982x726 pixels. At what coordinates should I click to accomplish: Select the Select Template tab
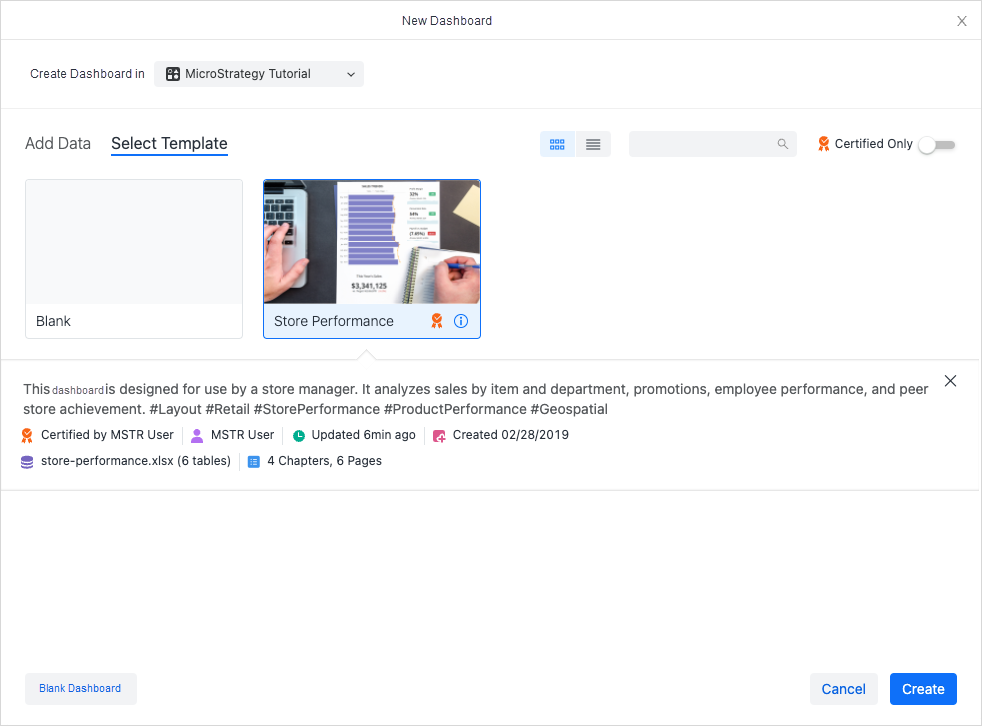coord(169,143)
